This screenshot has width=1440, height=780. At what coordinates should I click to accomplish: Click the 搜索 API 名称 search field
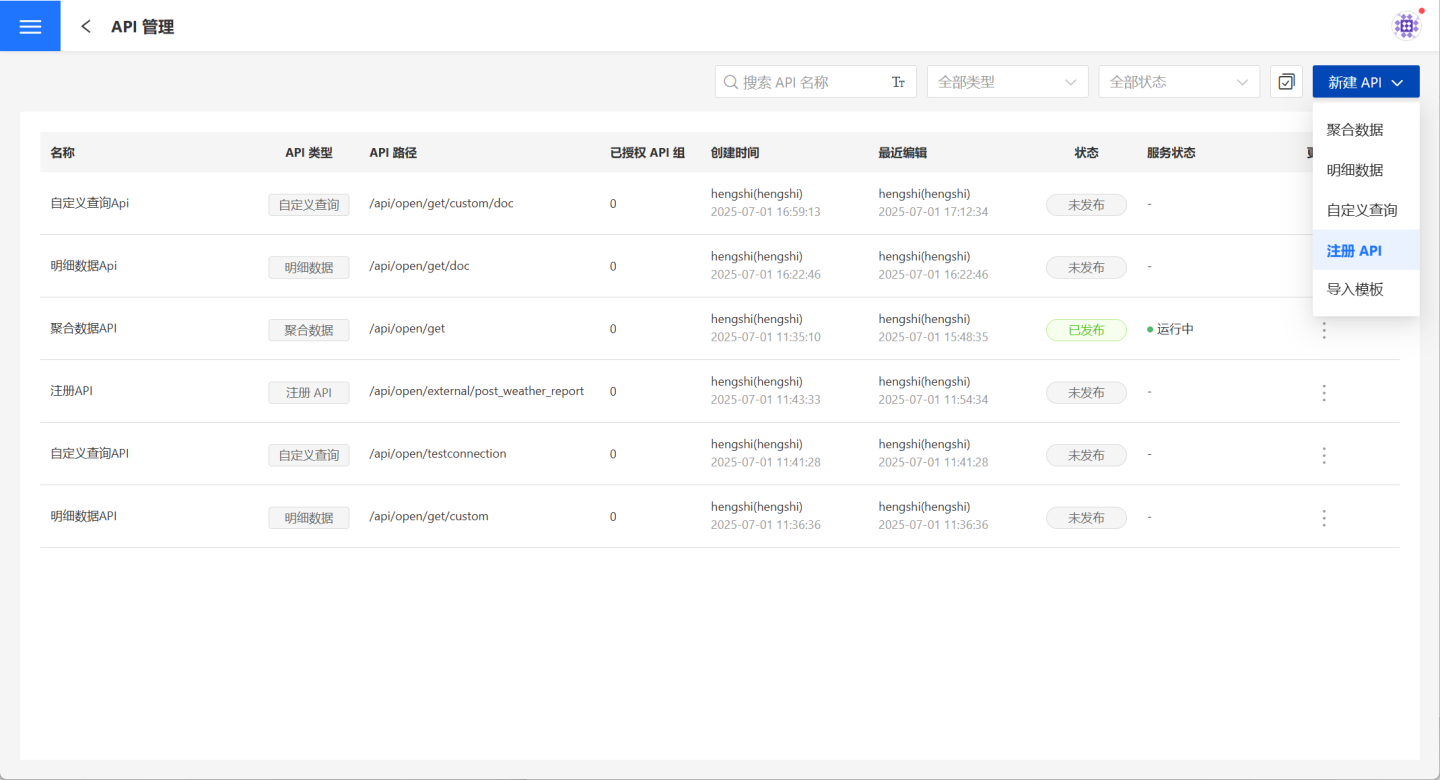pyautogui.click(x=810, y=82)
